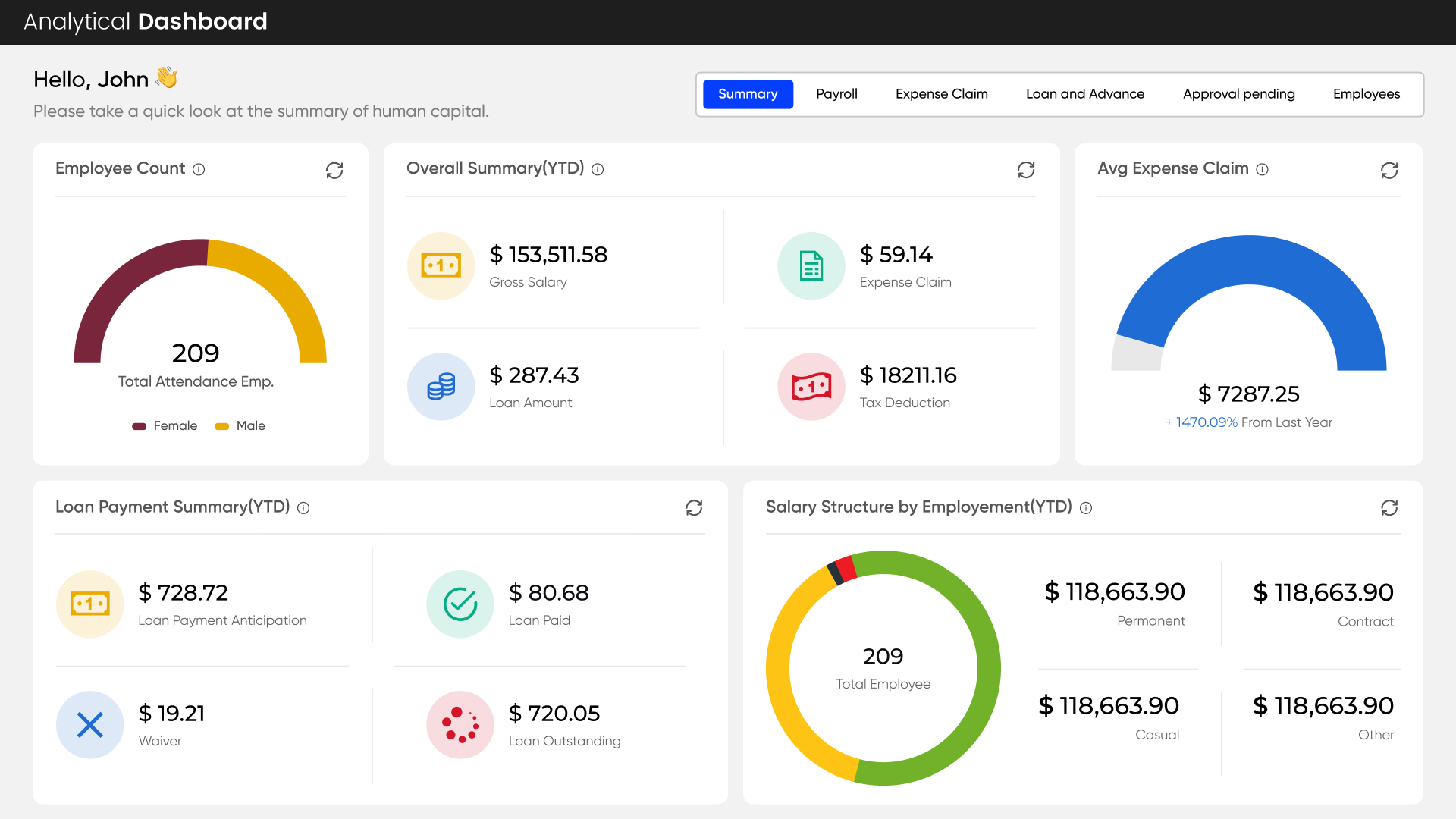Image resolution: width=1456 pixels, height=819 pixels.
Task: Toggle the Male legend entry
Action: (240, 426)
